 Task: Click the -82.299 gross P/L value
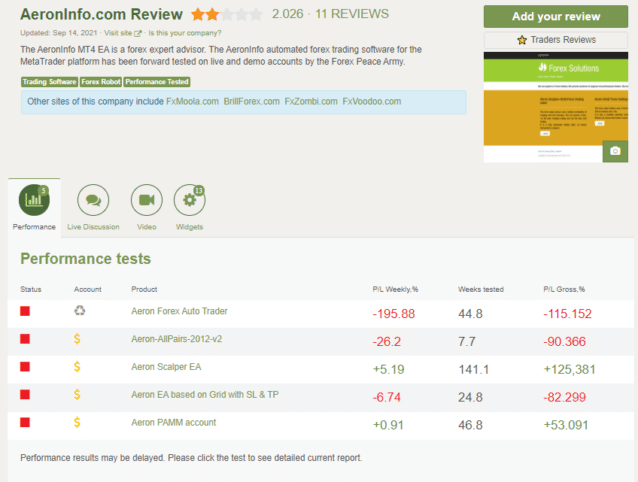pyautogui.click(x=565, y=397)
